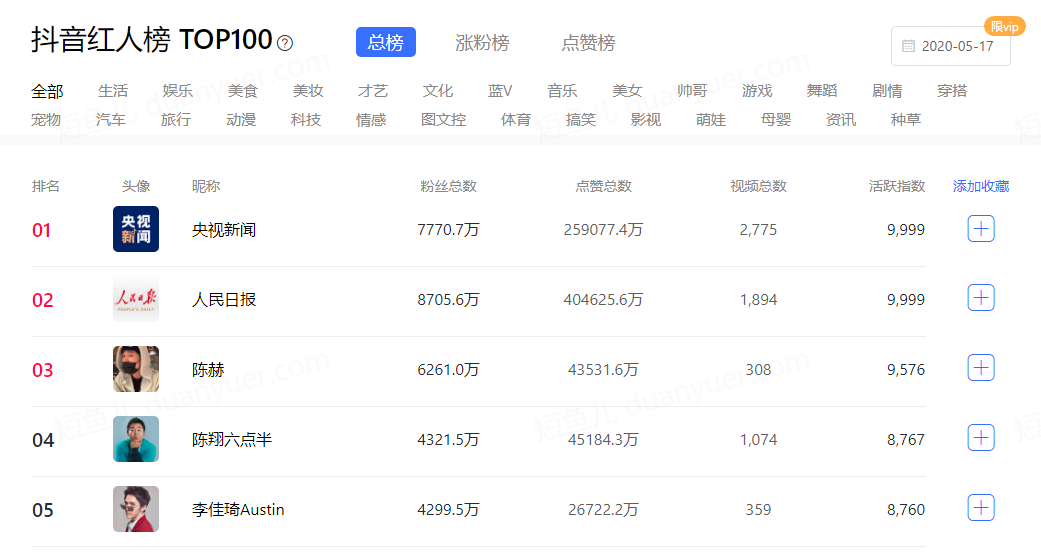The height and width of the screenshot is (555, 1041).
Task: Filter by 舞蹈 category
Action: coord(822,91)
